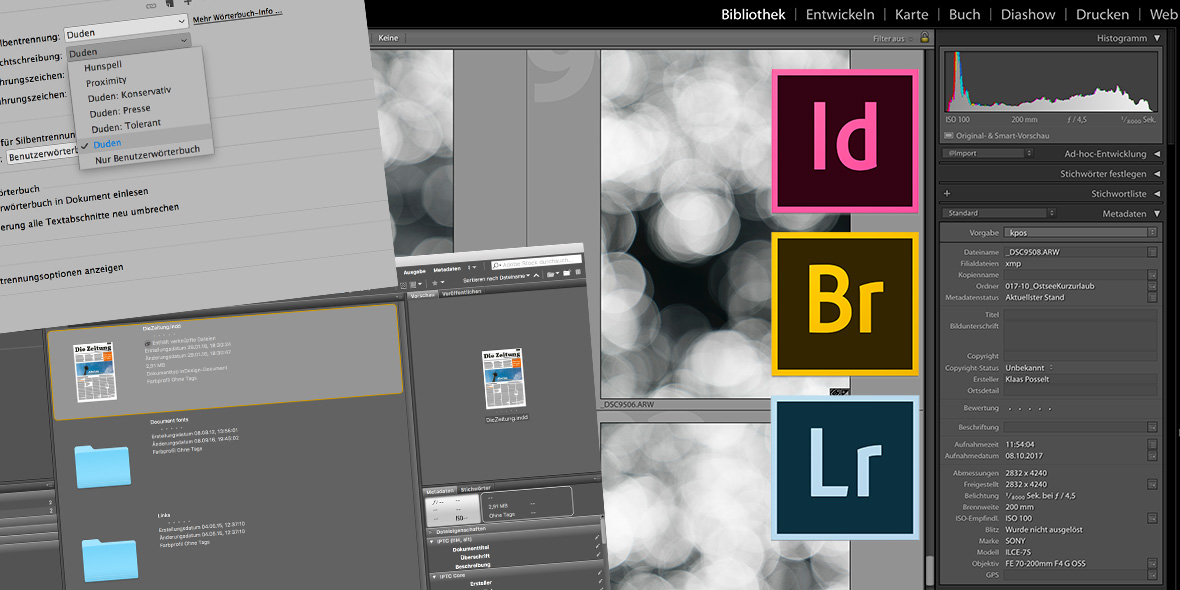Click the 'Keine' filter preset button
1180x590 pixels.
click(x=387, y=37)
